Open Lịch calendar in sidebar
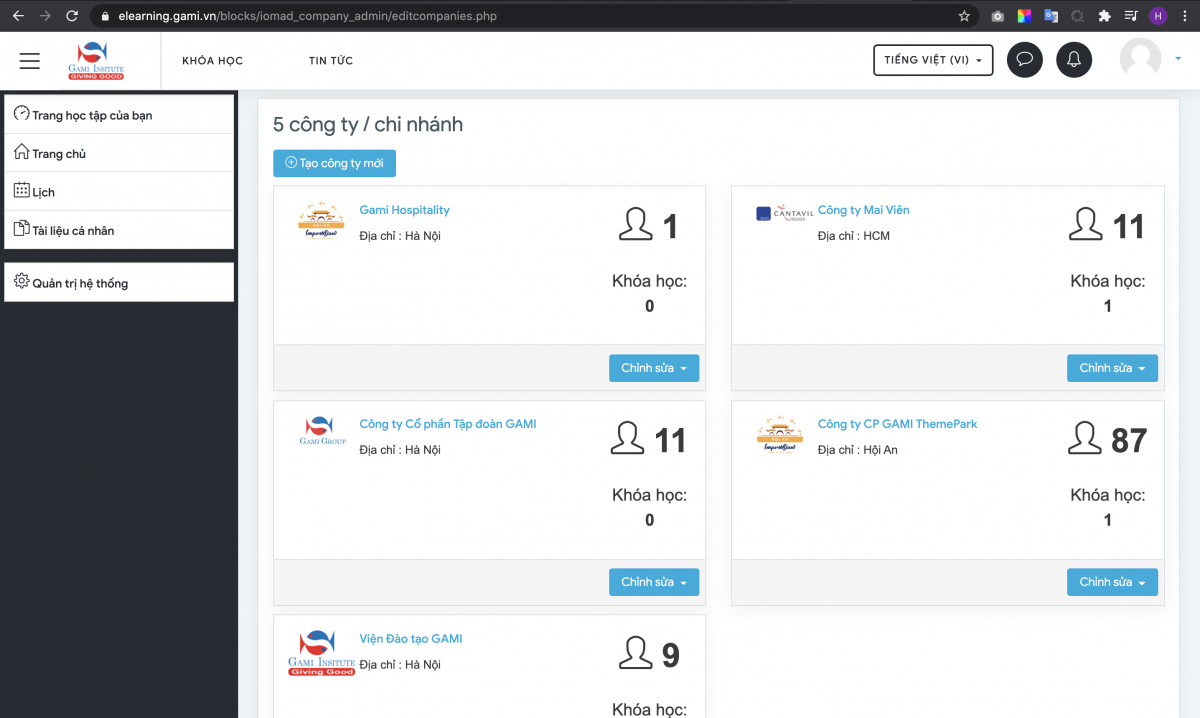Screen dimensions: 1200x718 click(119, 191)
